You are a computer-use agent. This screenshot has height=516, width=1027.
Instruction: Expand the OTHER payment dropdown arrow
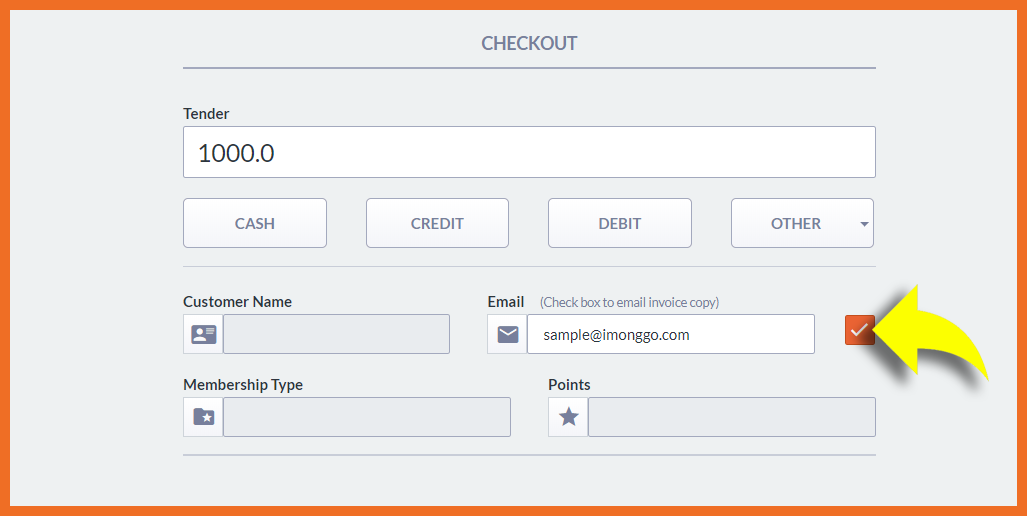[x=864, y=224]
